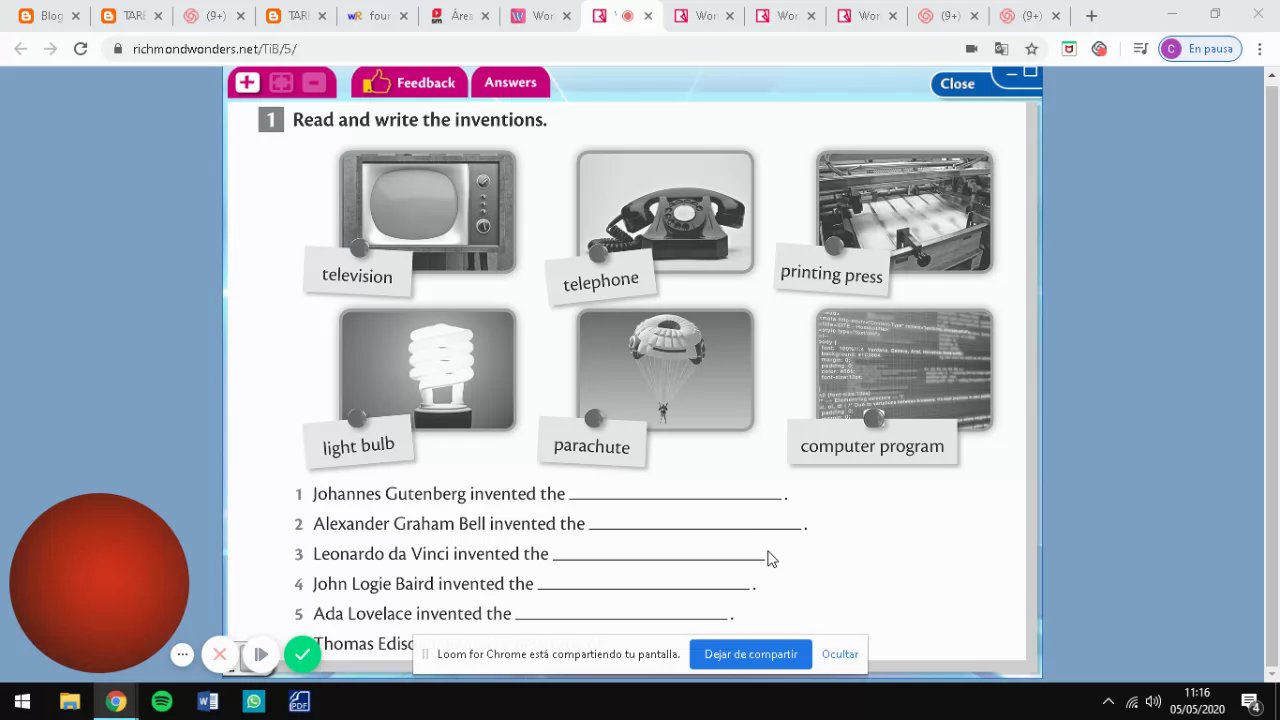Select the parachute picture
Screen dimensions: 1280x720
pyautogui.click(x=665, y=370)
